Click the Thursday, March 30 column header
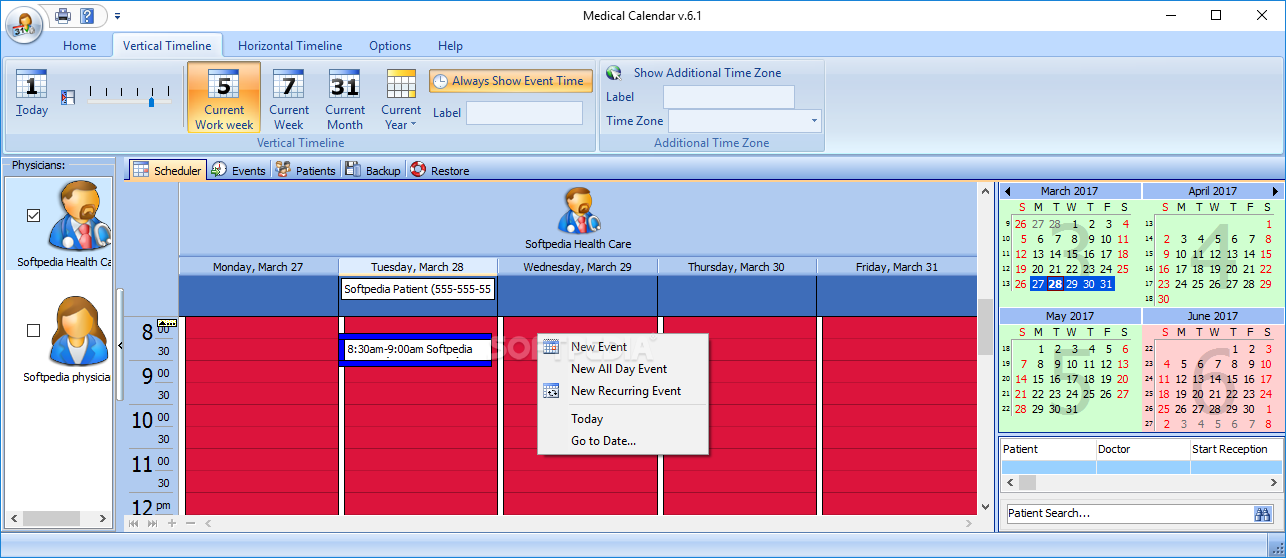The height and width of the screenshot is (558, 1286). coord(736,267)
